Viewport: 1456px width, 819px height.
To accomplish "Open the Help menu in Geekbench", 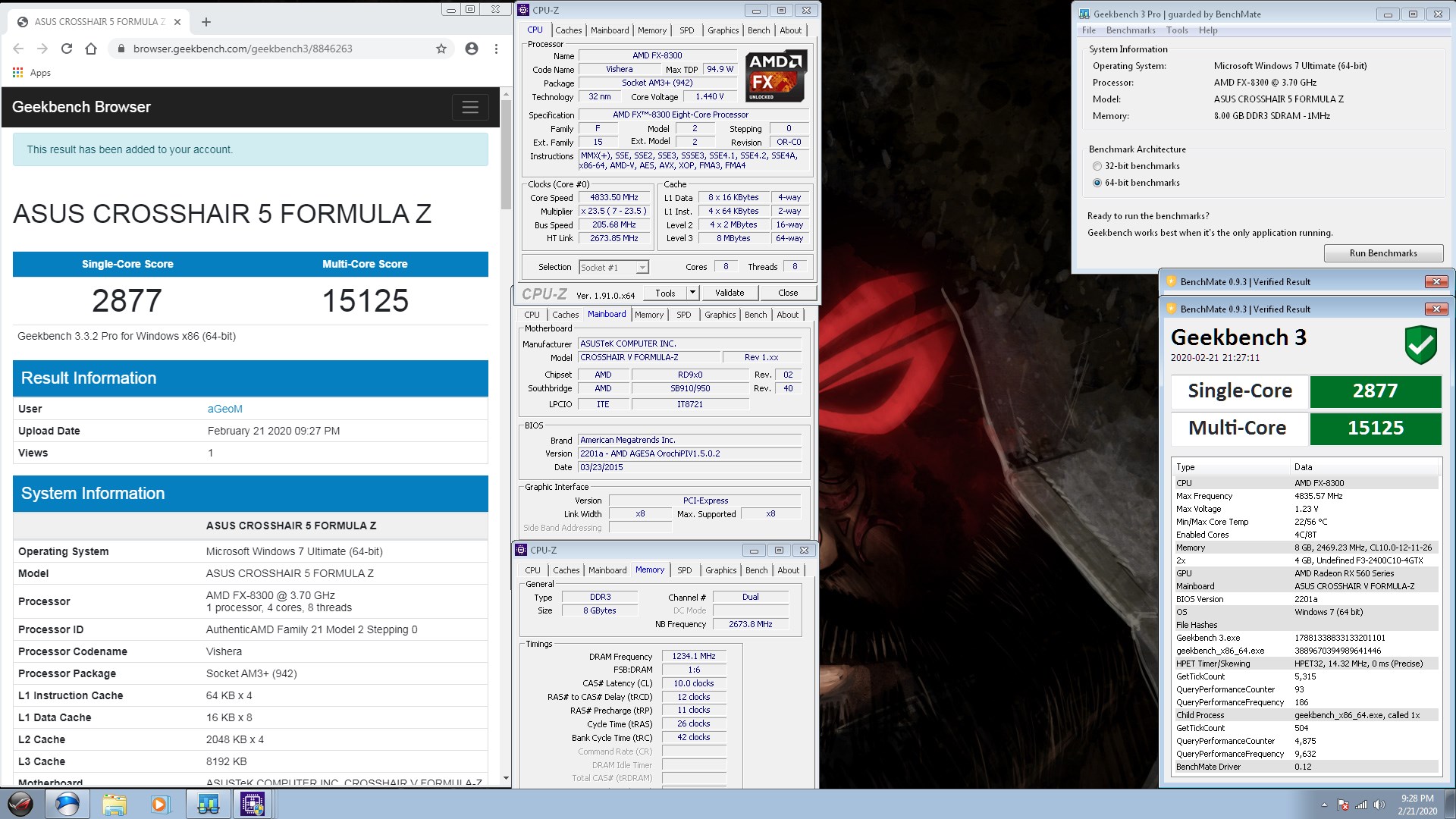I will [1208, 30].
